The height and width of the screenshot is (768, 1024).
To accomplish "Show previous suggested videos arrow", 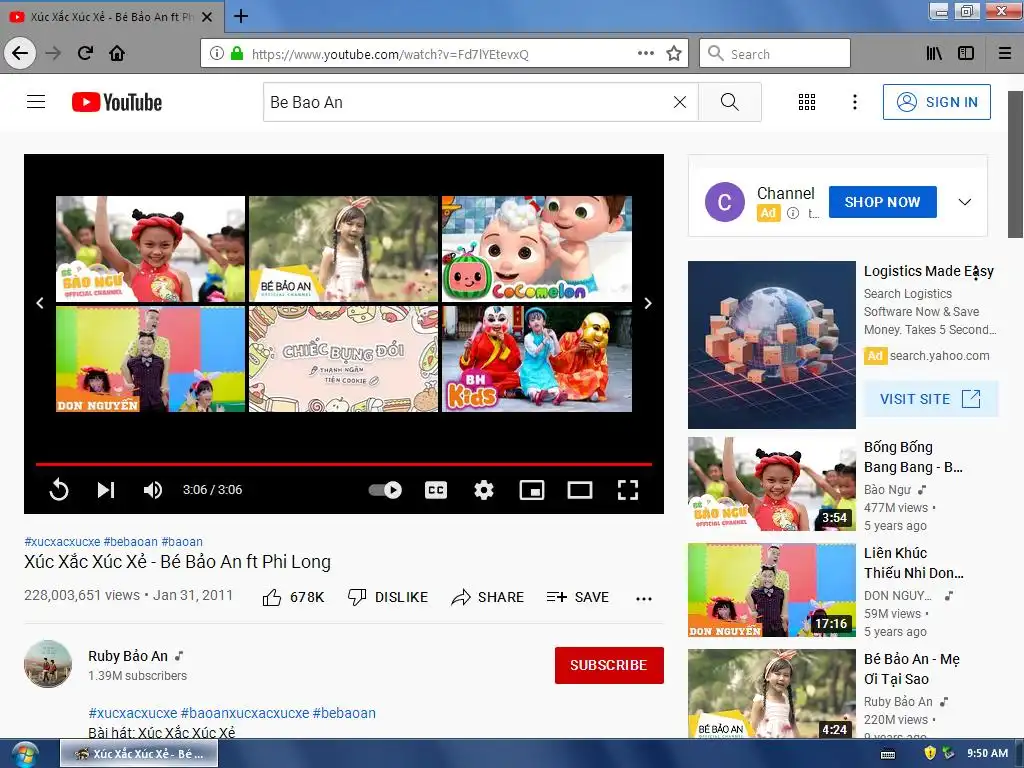I will [x=40, y=303].
